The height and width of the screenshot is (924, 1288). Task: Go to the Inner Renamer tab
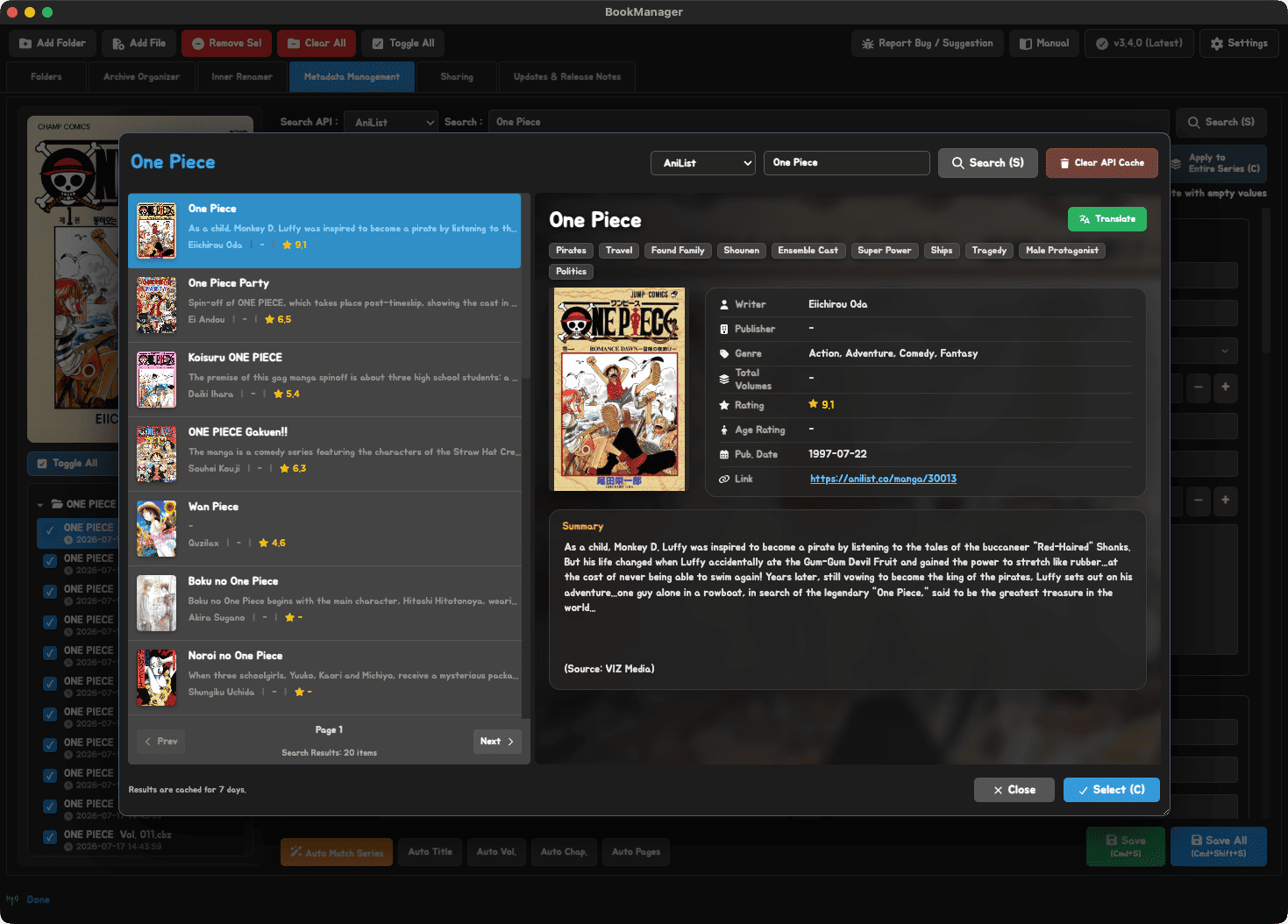242,77
